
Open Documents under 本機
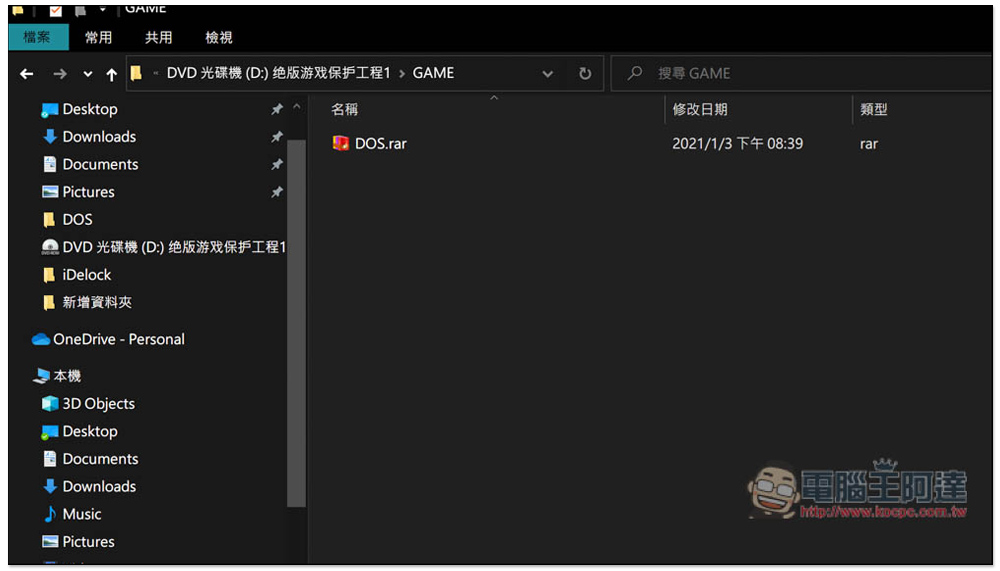[x=101, y=459]
